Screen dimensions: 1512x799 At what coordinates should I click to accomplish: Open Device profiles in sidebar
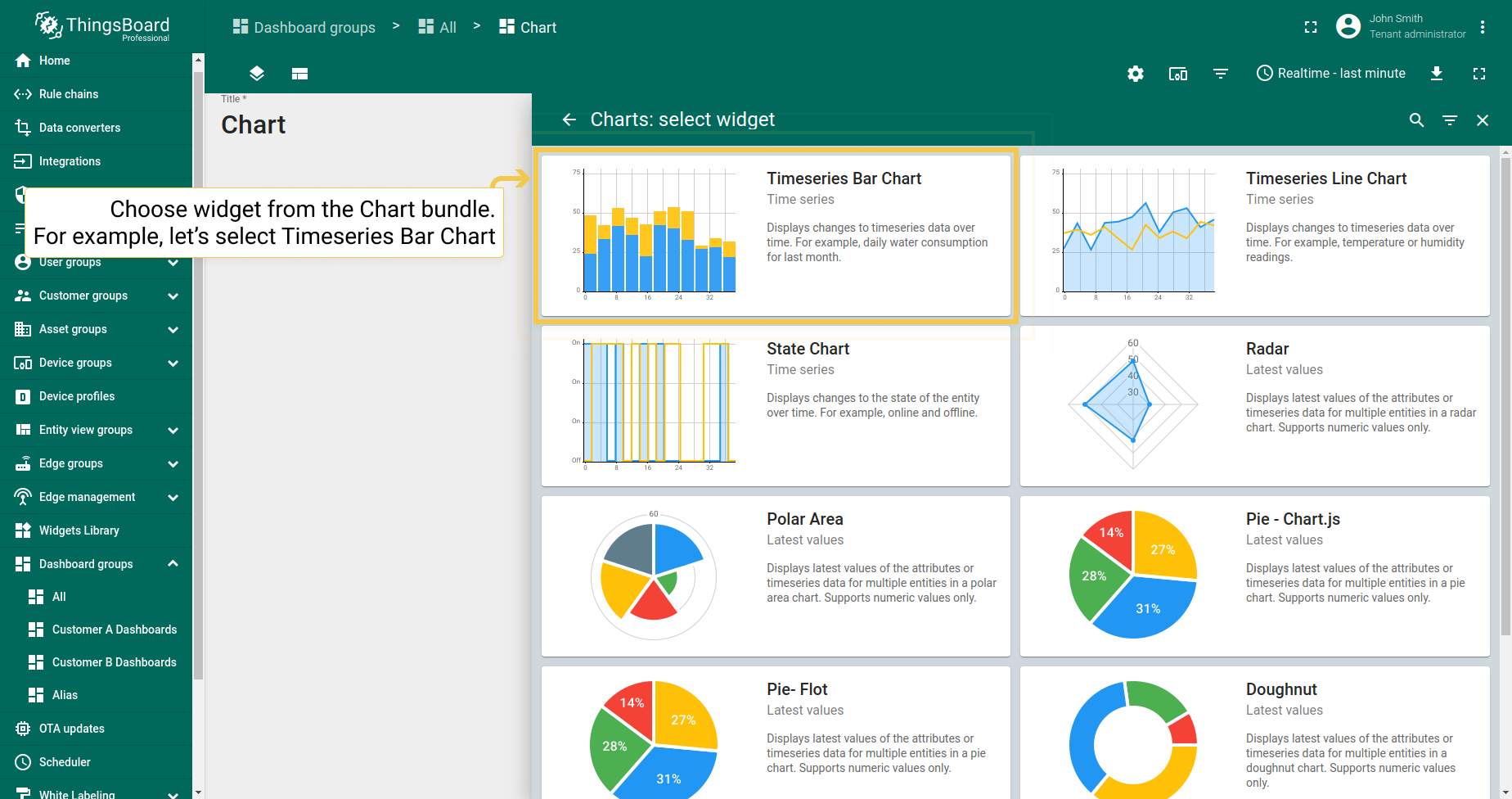pos(97,396)
